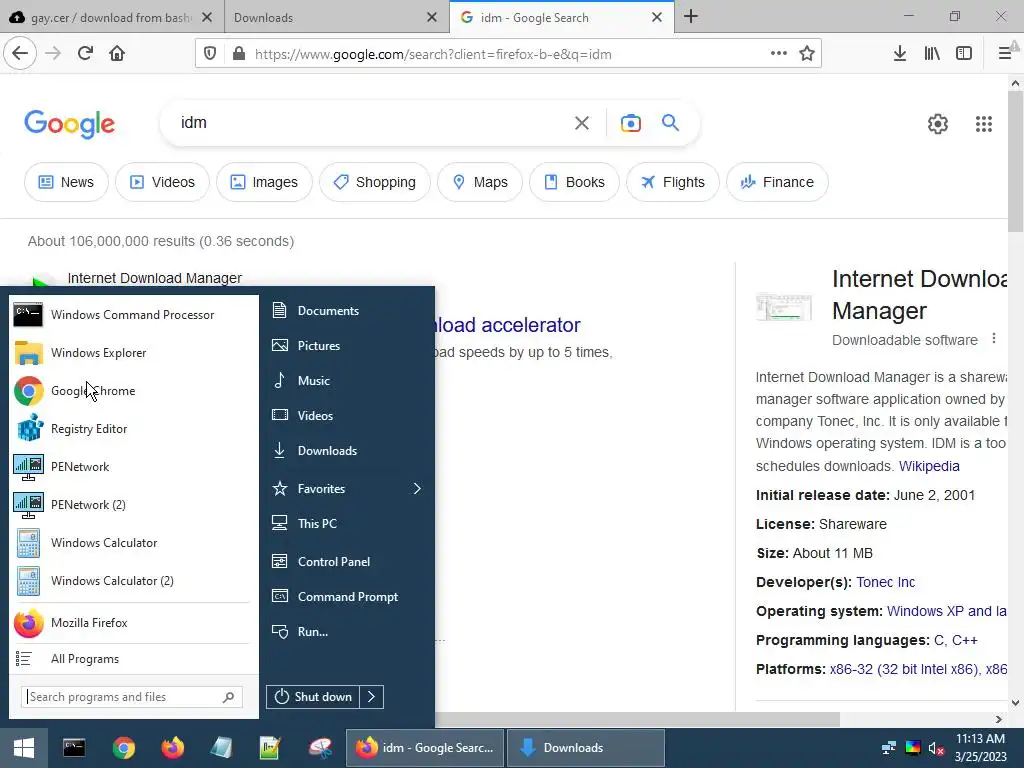This screenshot has height=768, width=1024.
Task: Open Google Chrome in Start menu list
Action: point(133,391)
